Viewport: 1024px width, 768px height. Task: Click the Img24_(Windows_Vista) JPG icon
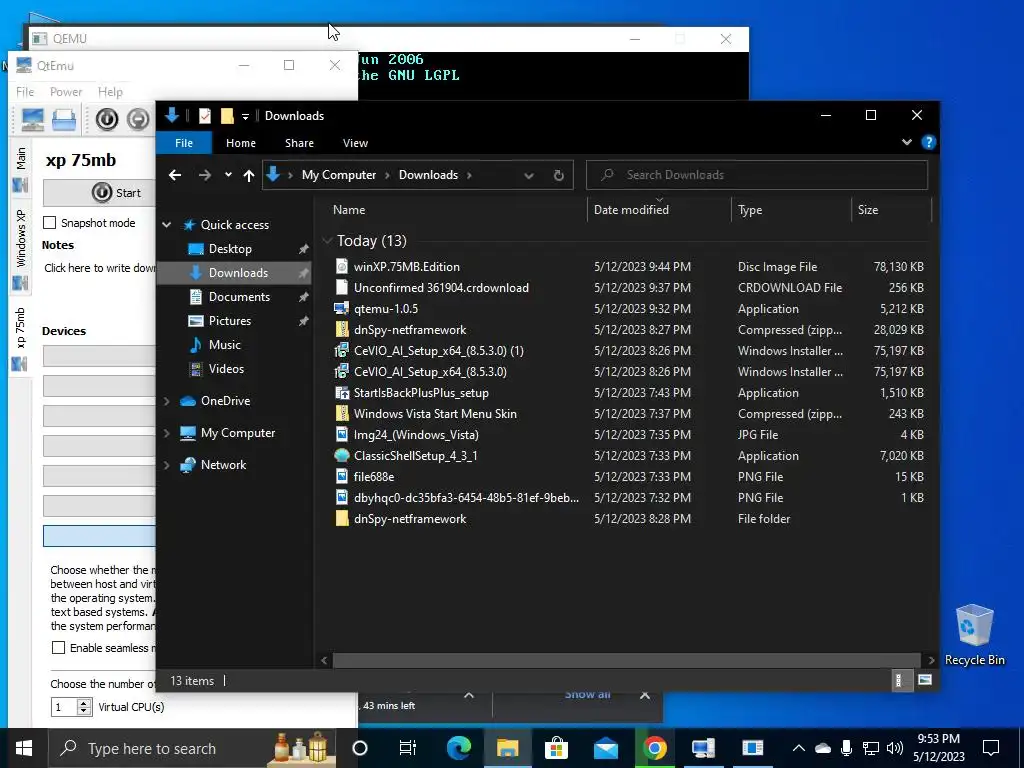coord(342,434)
